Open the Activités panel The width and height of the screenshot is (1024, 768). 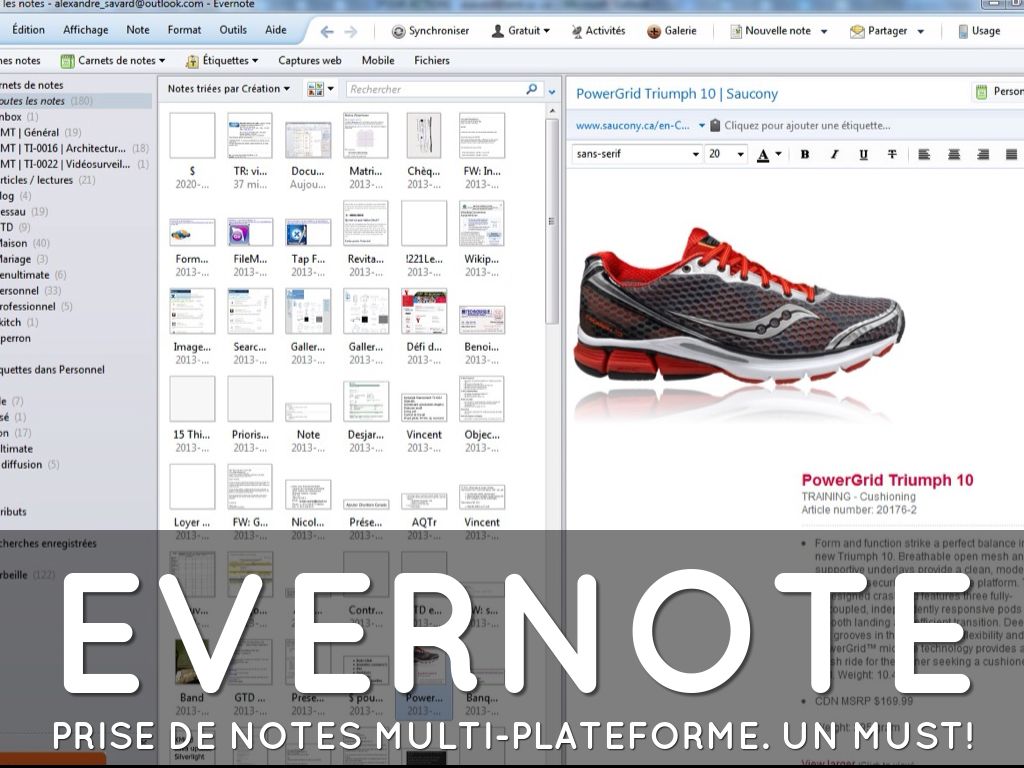click(597, 31)
